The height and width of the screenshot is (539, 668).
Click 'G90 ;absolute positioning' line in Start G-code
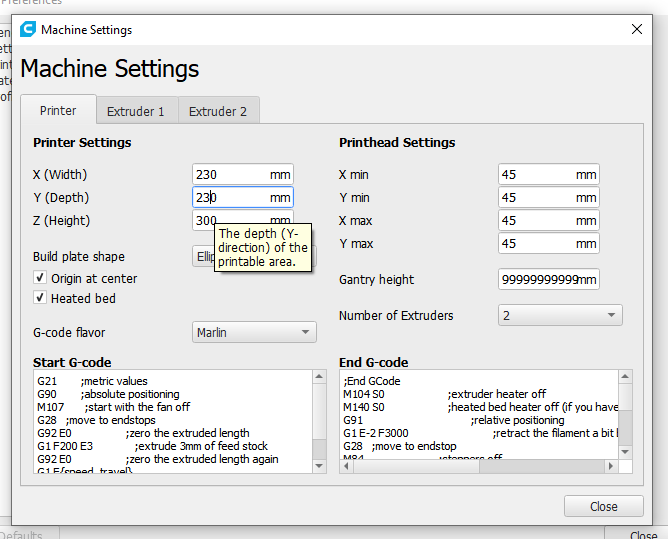point(108,394)
